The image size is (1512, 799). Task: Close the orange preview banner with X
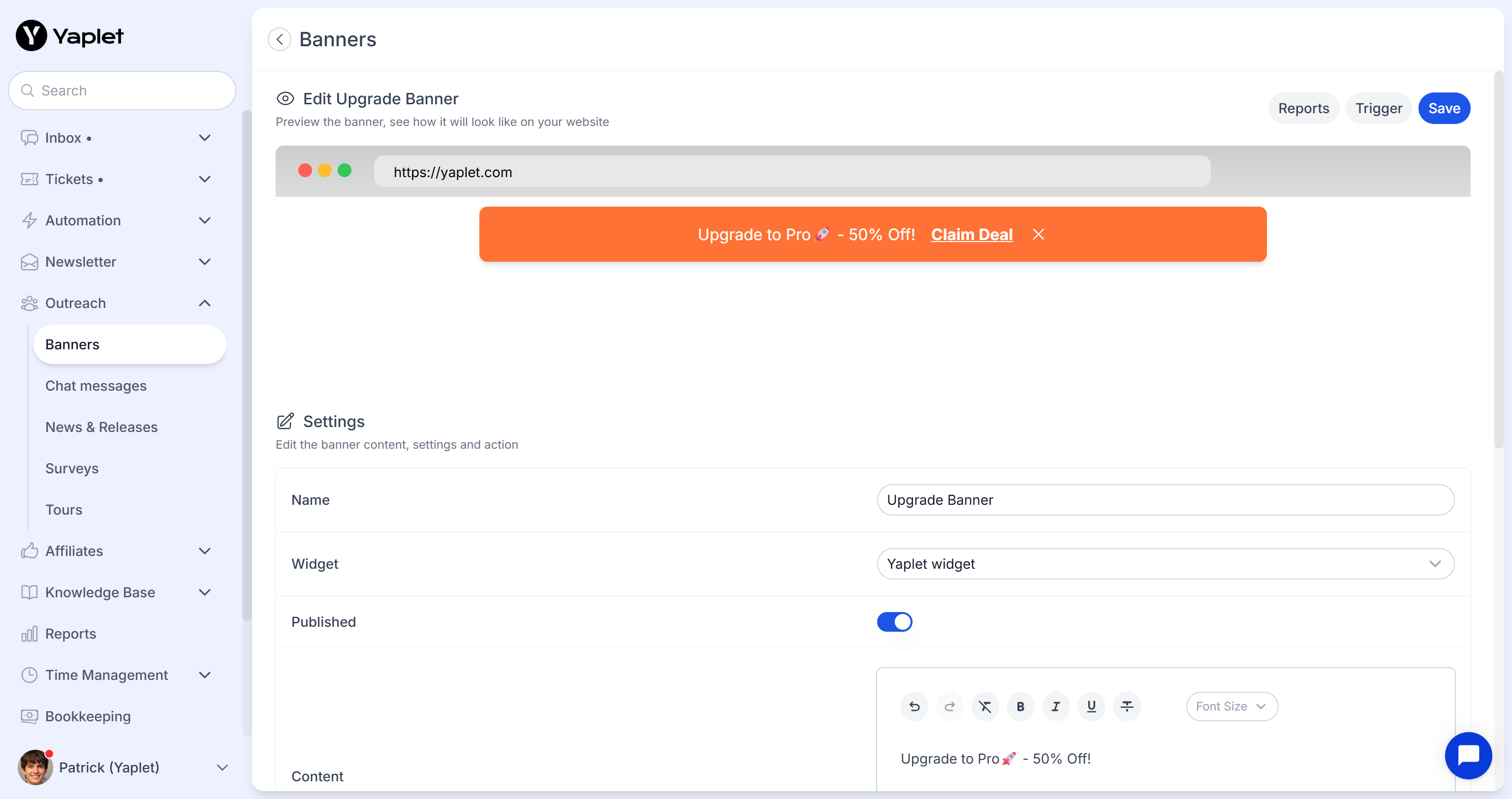1039,235
